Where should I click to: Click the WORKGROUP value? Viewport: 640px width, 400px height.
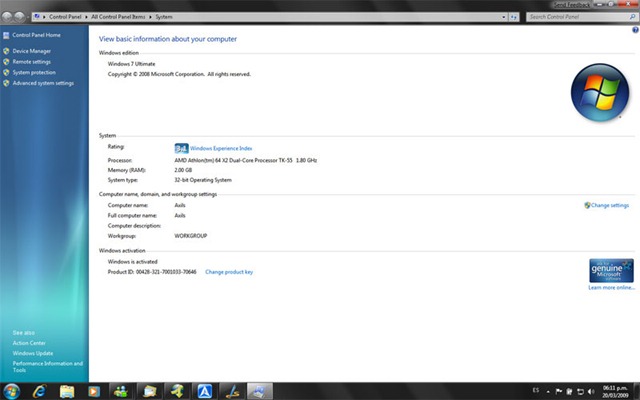click(191, 236)
